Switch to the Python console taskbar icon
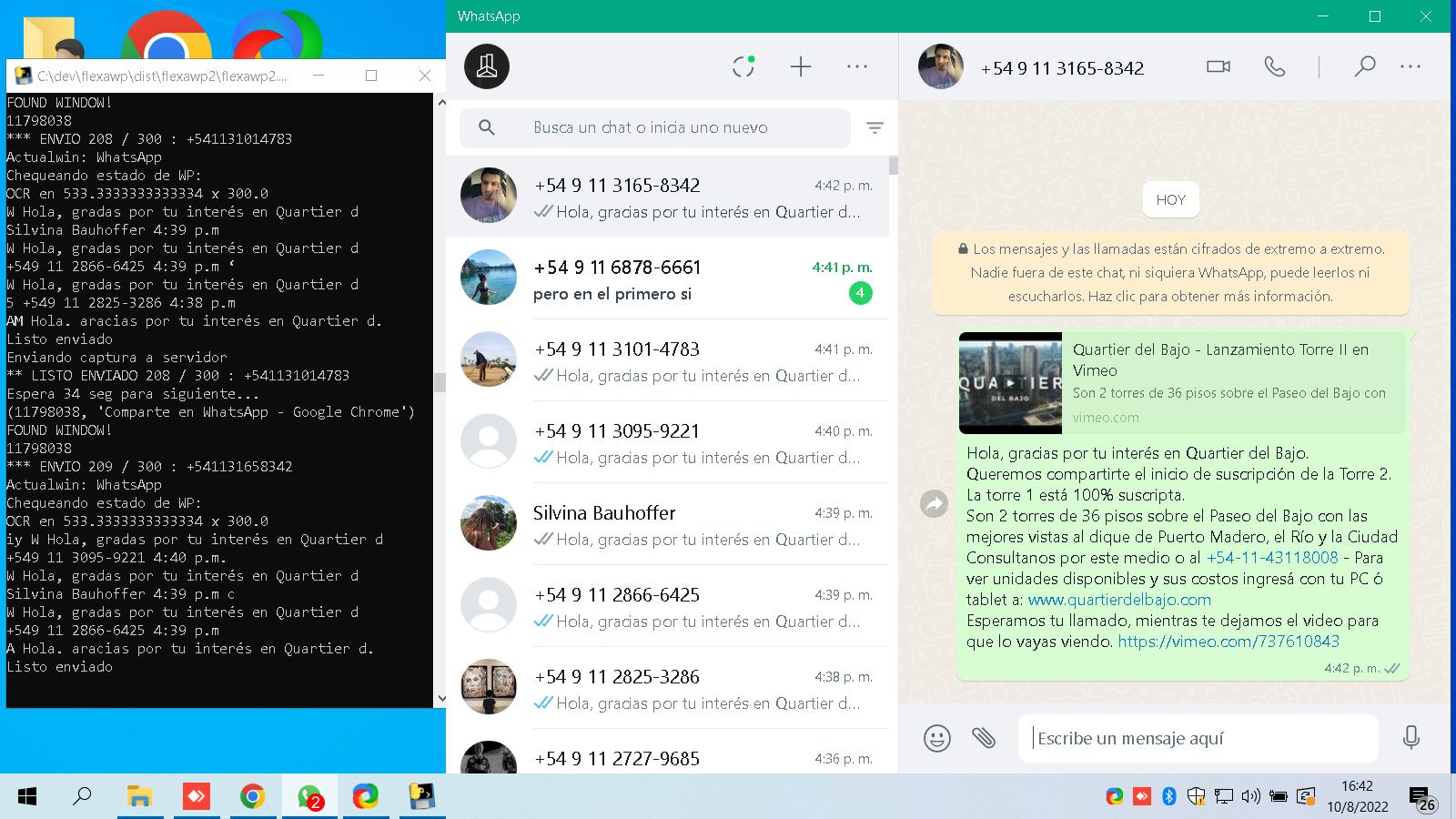 tap(421, 797)
